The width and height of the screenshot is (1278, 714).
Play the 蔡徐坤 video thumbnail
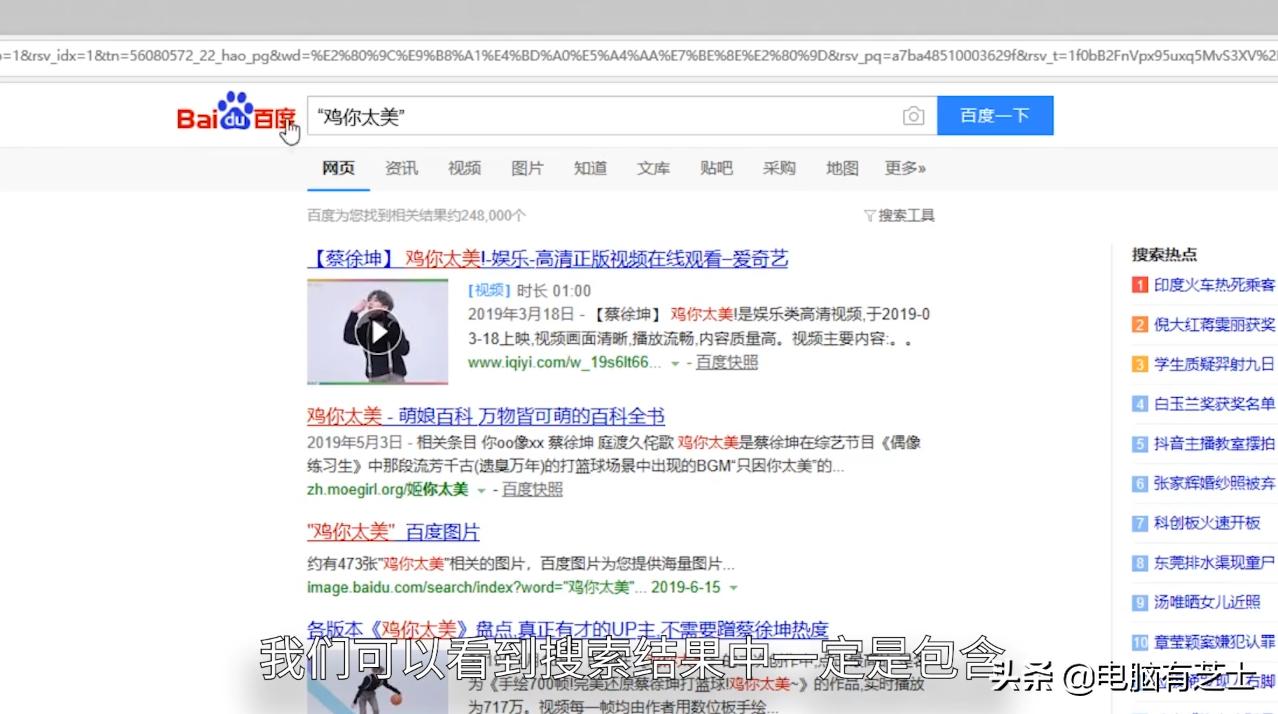(x=380, y=333)
